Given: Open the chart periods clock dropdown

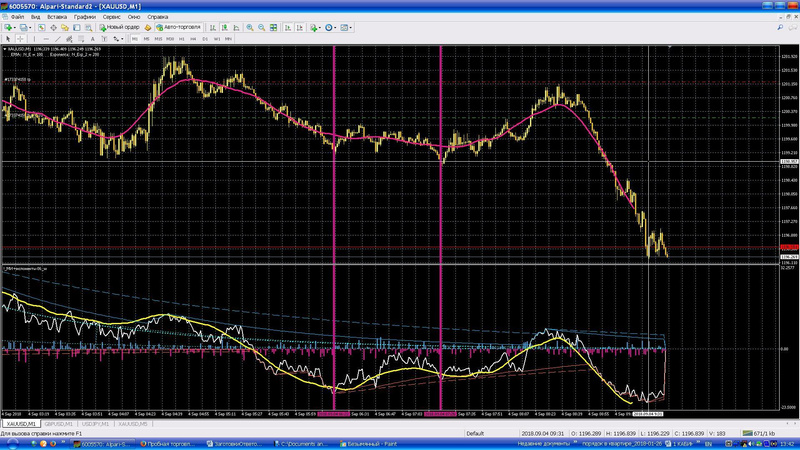Looking at the screenshot, I should tap(331, 27).
